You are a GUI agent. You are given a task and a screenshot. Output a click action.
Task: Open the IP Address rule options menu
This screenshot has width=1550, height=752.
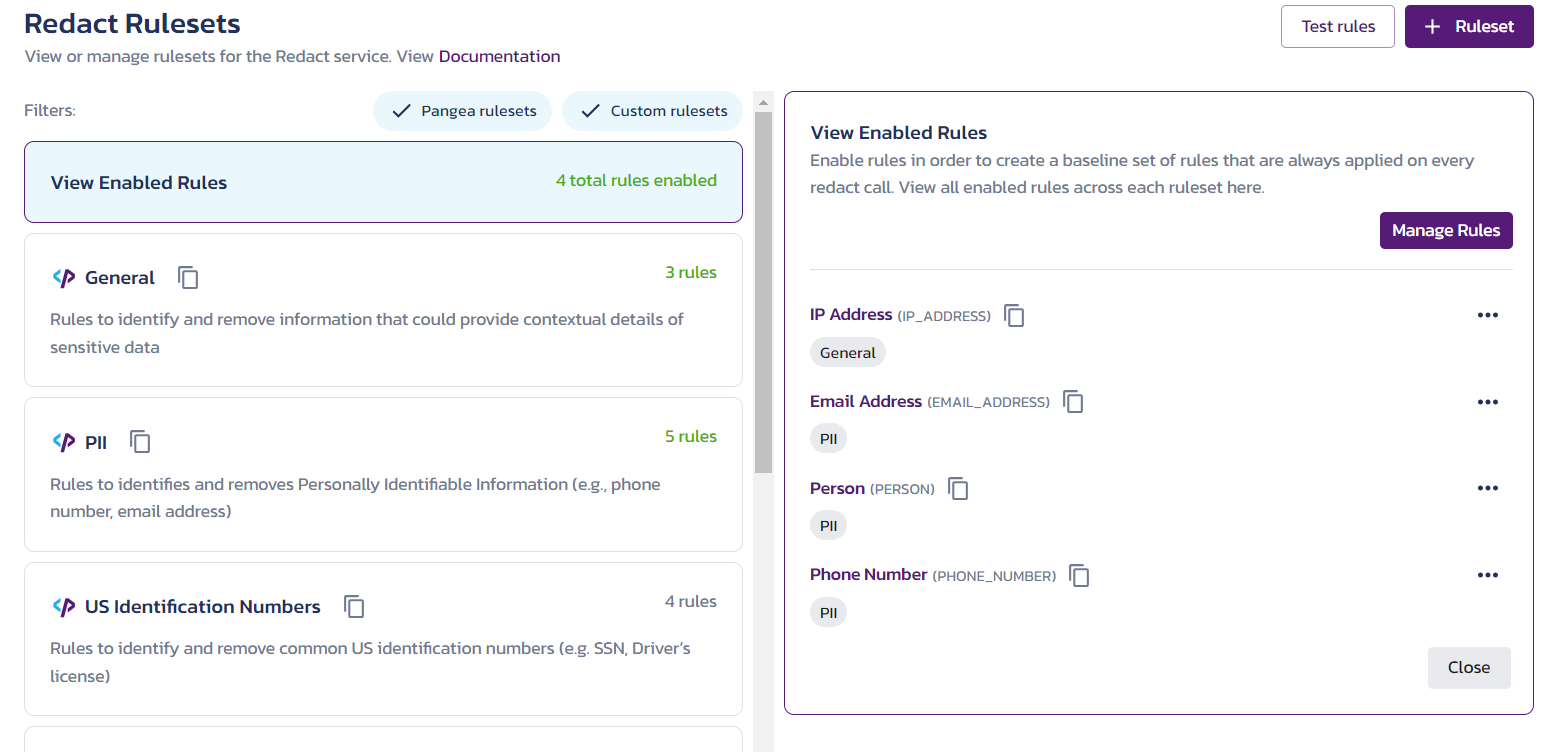point(1487,315)
